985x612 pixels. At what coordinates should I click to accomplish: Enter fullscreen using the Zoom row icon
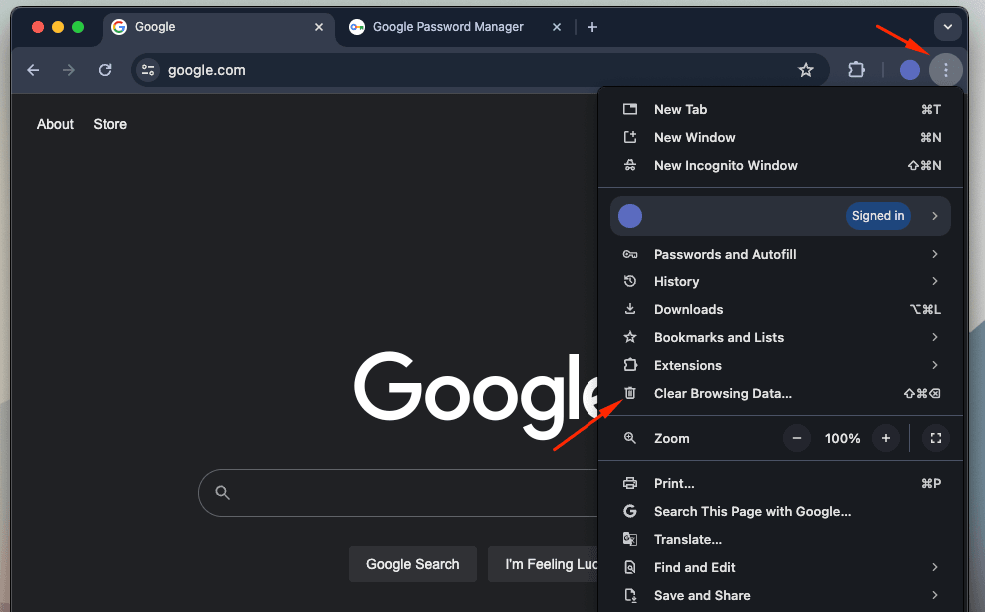coord(935,438)
